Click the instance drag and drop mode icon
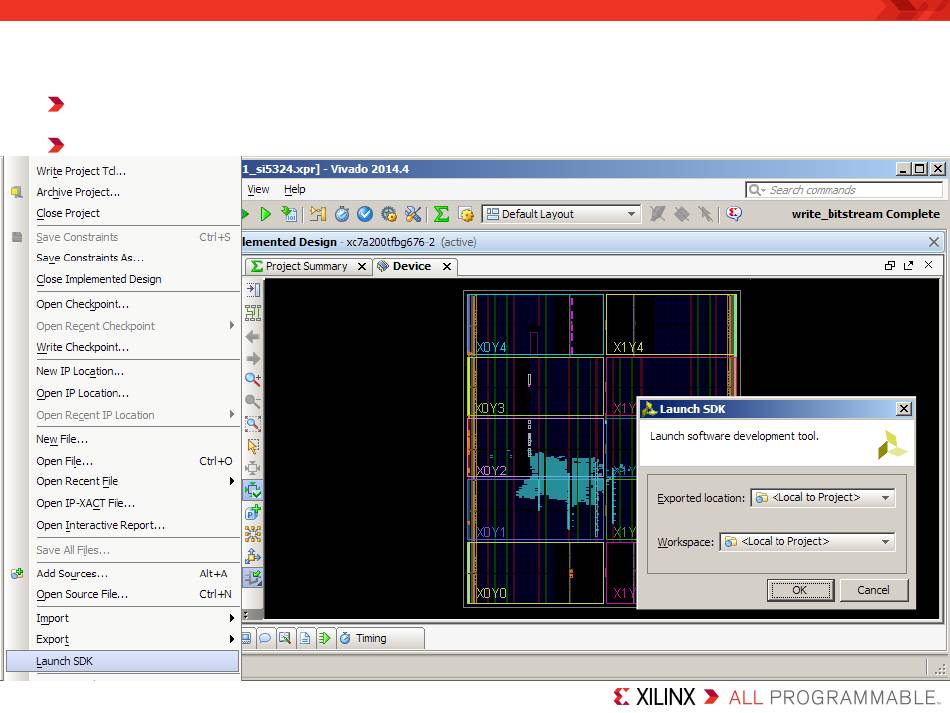 point(253,555)
